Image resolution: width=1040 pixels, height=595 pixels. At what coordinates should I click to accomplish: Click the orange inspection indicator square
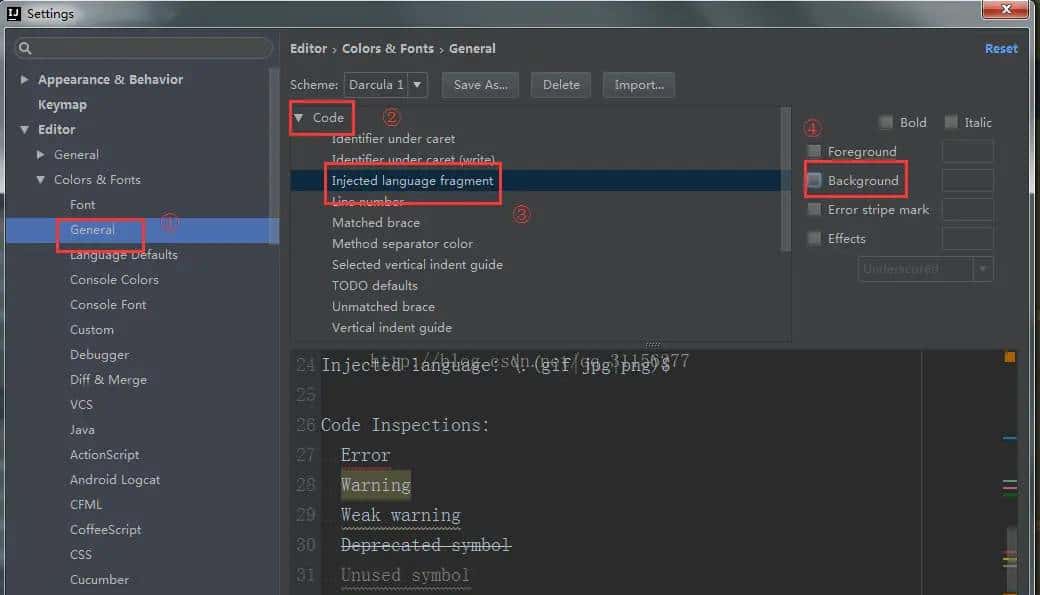tap(1009, 357)
